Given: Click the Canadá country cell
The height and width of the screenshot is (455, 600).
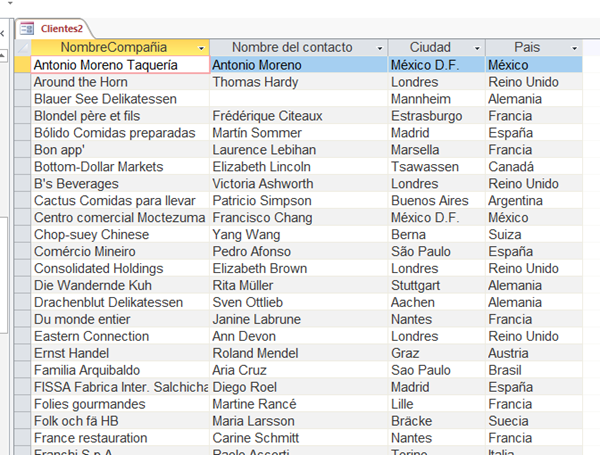Looking at the screenshot, I should coord(534,166).
